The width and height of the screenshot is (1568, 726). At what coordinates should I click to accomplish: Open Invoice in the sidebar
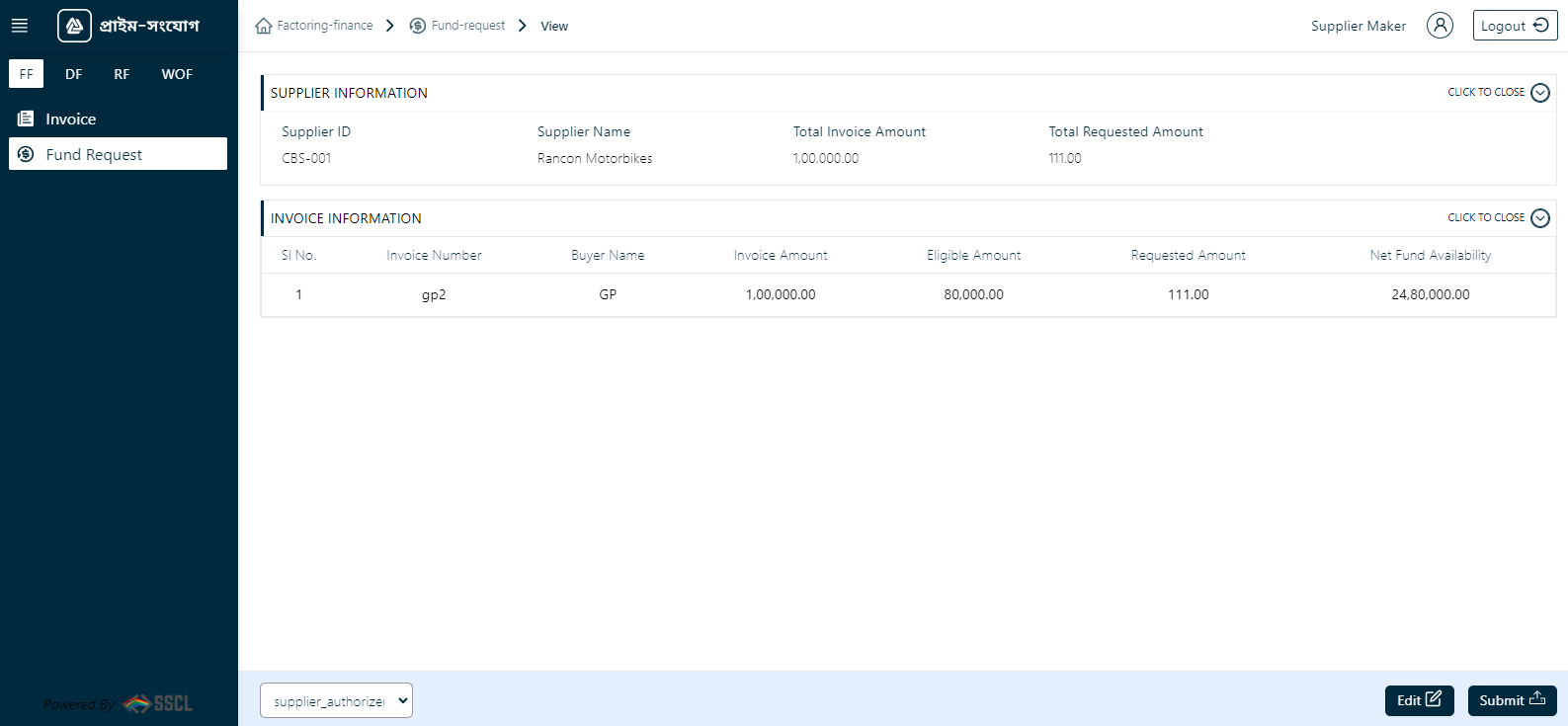pos(118,119)
